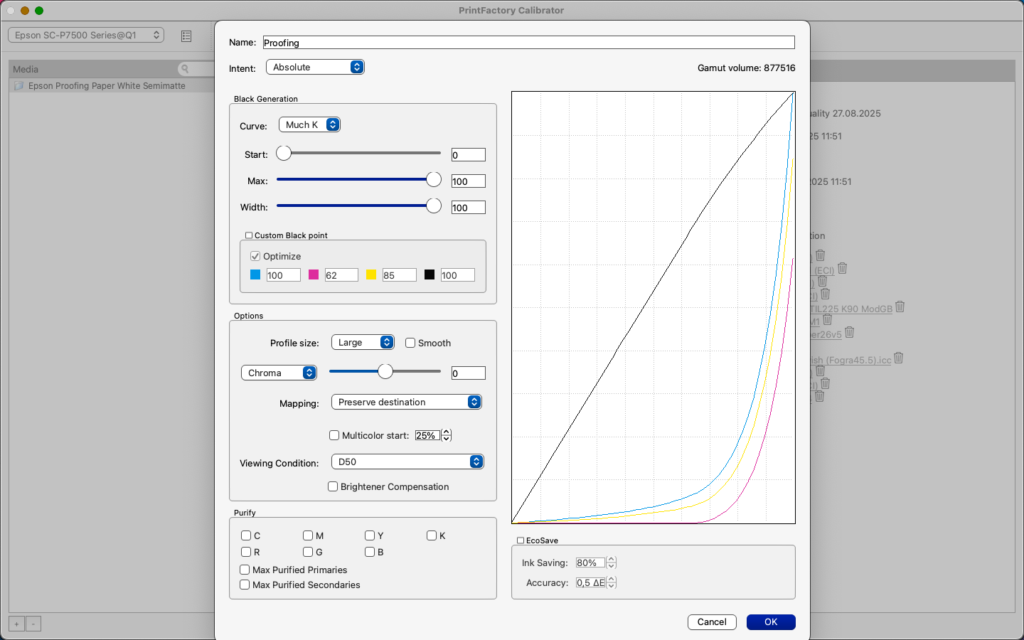Click Multicolor start 25% field
Image resolution: width=1024 pixels, height=640 pixels.
428,436
